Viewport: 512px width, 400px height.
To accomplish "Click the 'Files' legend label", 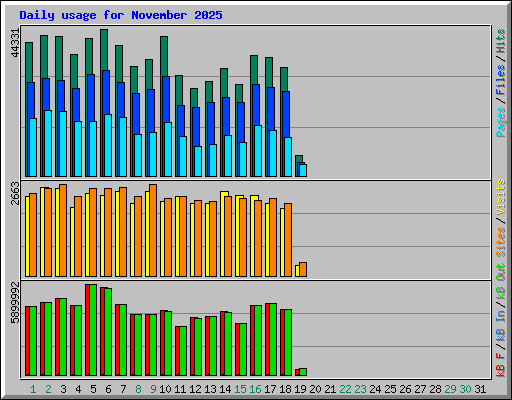I will click(501, 80).
